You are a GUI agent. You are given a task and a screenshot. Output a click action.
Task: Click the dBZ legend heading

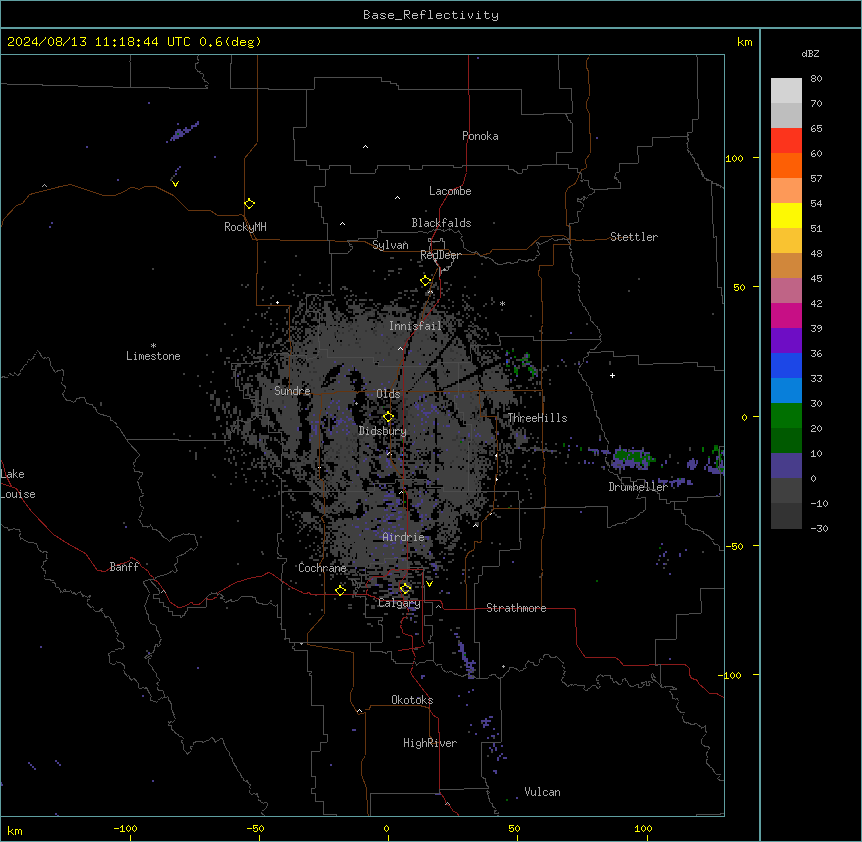(x=810, y=53)
